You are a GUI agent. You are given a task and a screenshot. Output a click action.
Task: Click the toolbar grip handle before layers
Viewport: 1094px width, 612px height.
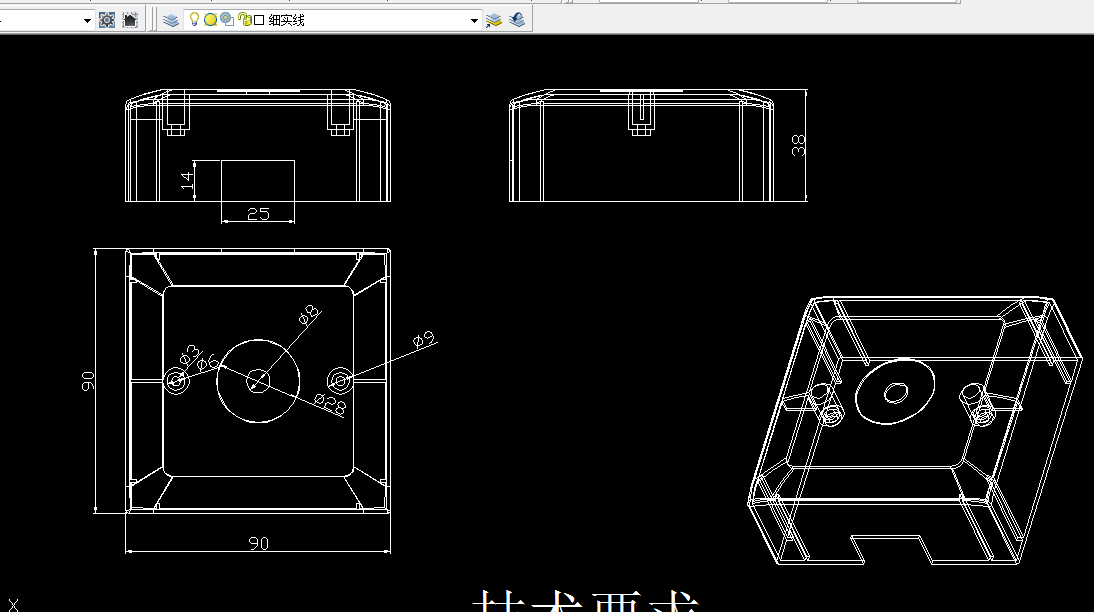click(153, 20)
